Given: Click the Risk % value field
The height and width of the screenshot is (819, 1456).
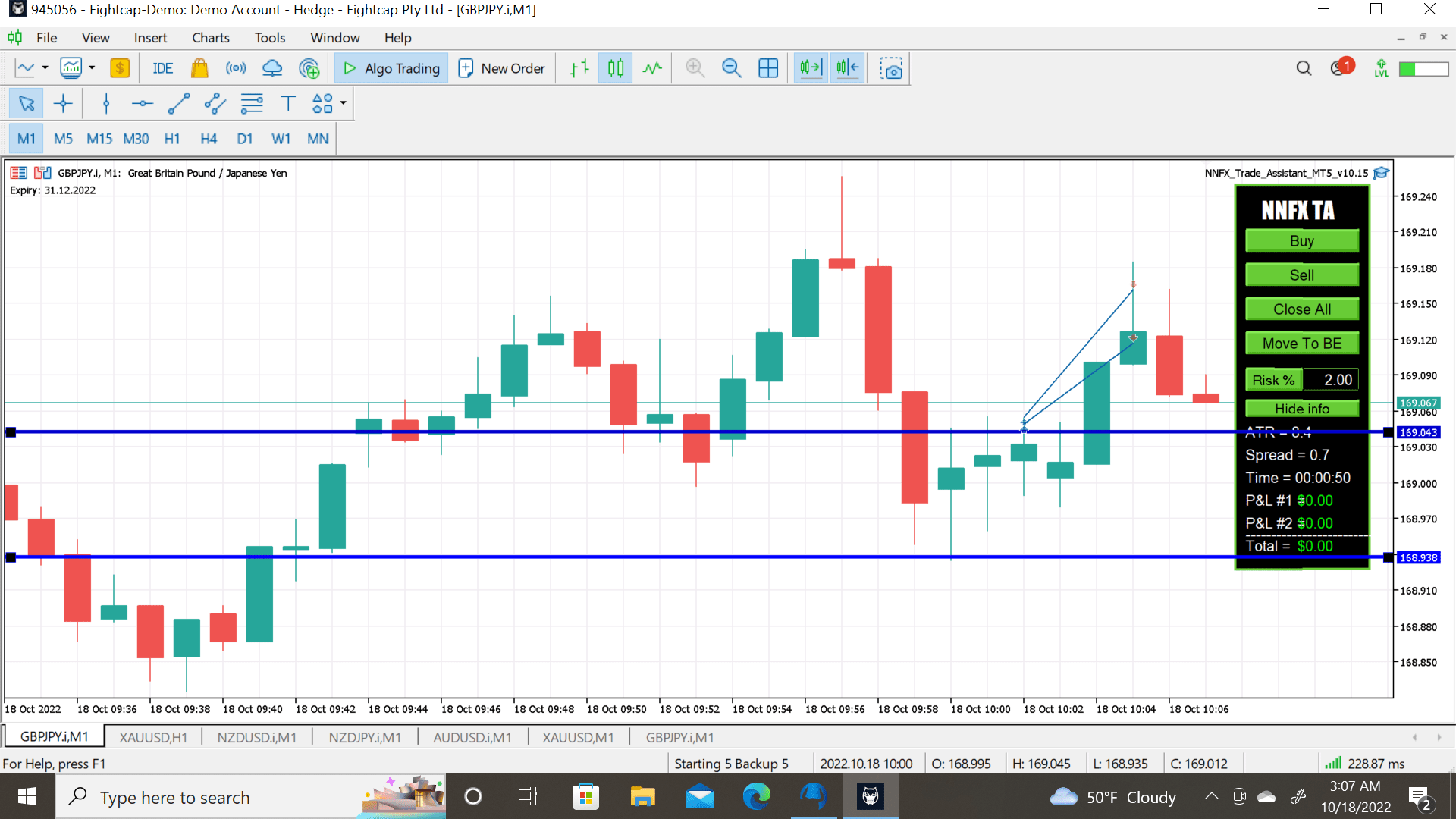Looking at the screenshot, I should (x=1331, y=380).
